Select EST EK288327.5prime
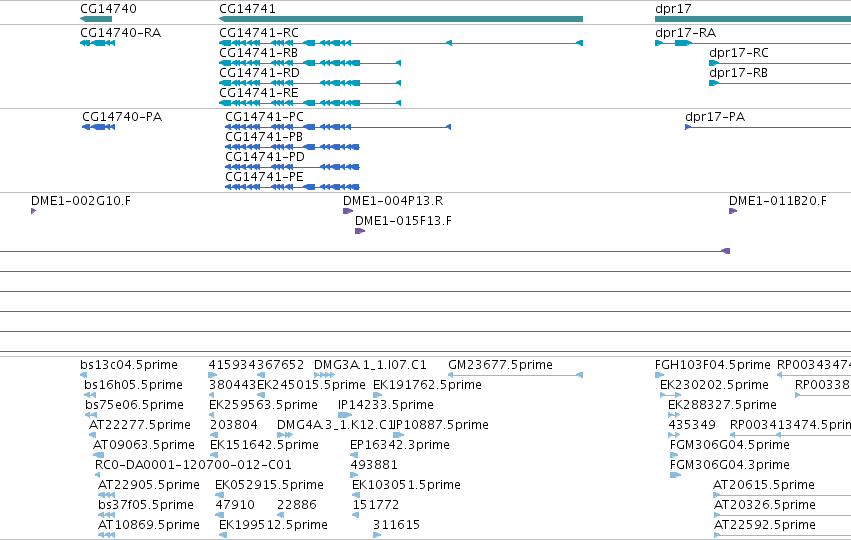 click(x=722, y=405)
